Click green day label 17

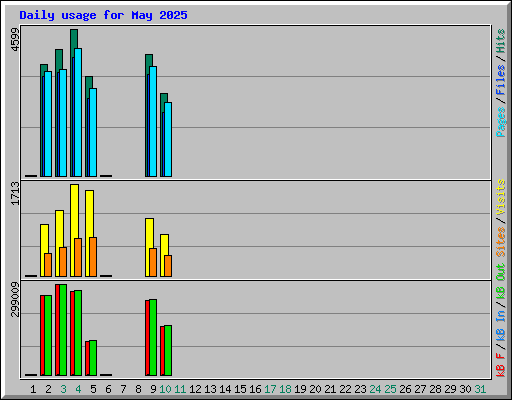pyautogui.click(x=270, y=389)
